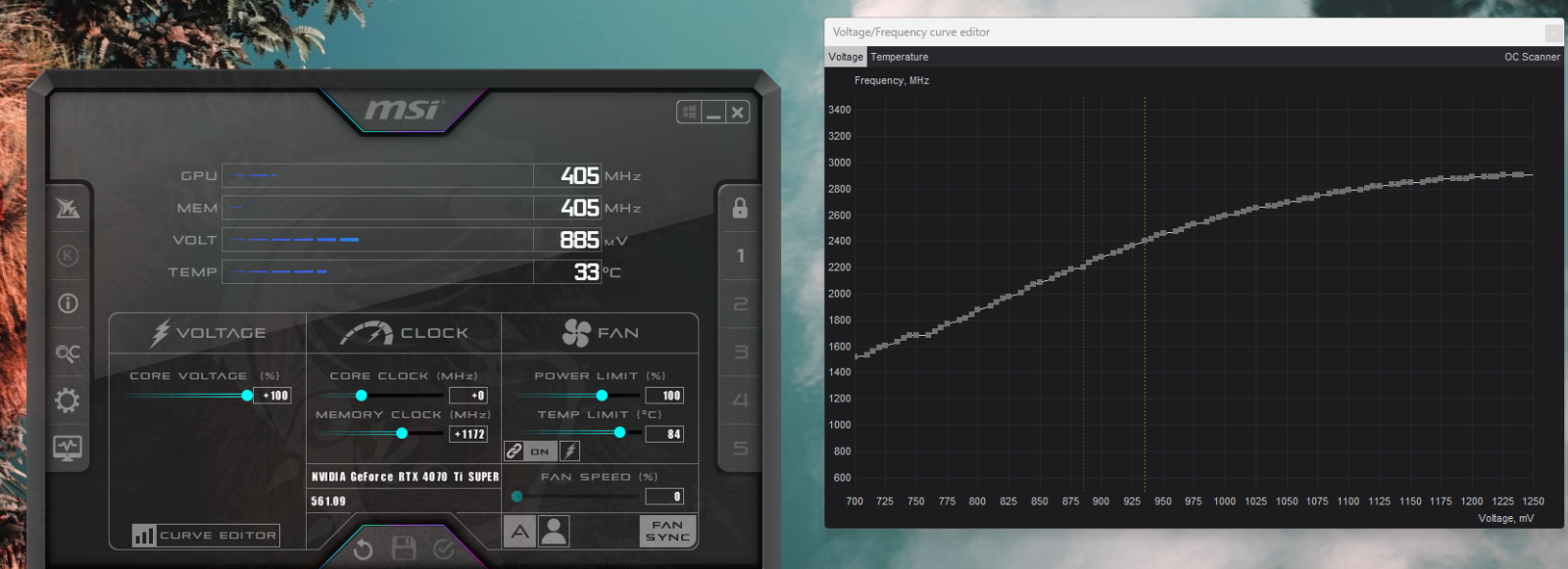Launch OC Scanner icon in Afterburner sidebar
Viewport: 1568px width, 569px height.
click(x=68, y=353)
